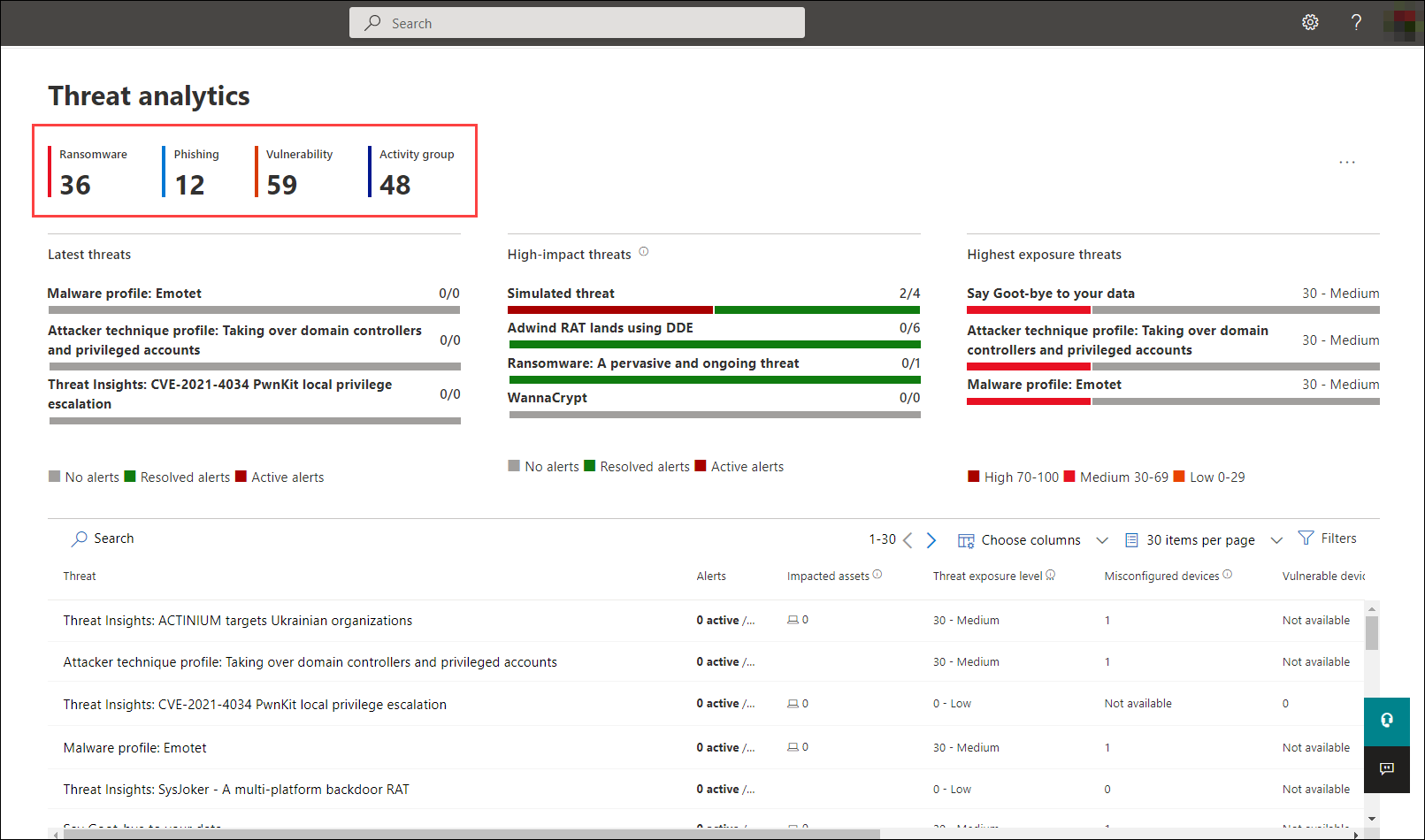Click 'Not available' misconfigured devices in CVE-2021-4034 row
Image resolution: width=1425 pixels, height=840 pixels.
(1138, 704)
